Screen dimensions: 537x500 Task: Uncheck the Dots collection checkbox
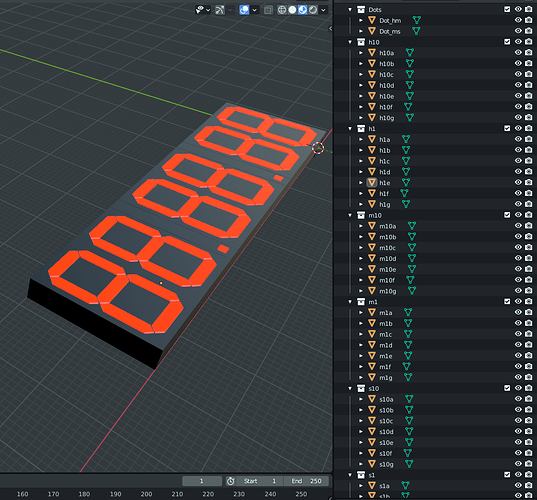pos(507,10)
